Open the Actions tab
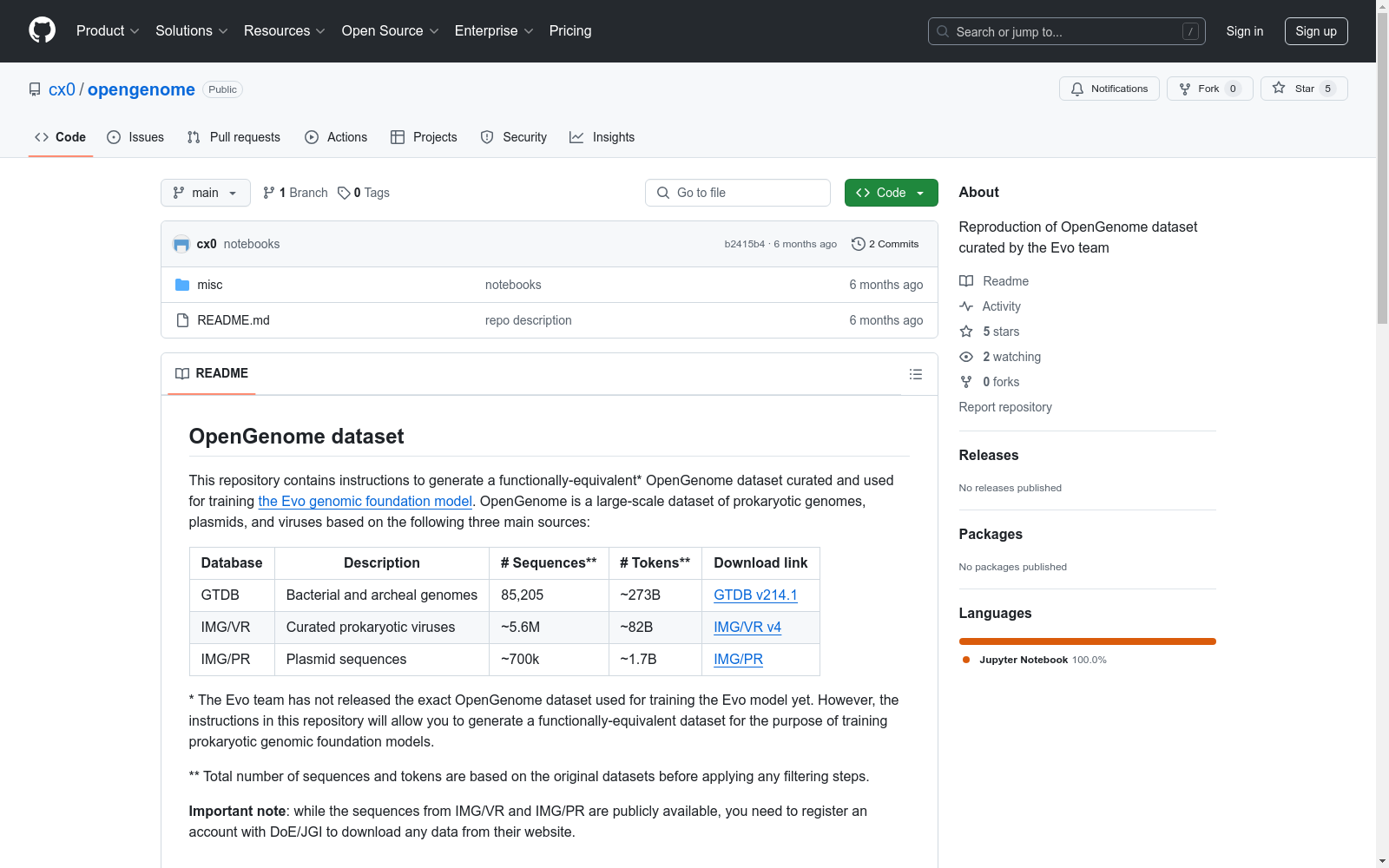The height and width of the screenshot is (868, 1389). (336, 137)
